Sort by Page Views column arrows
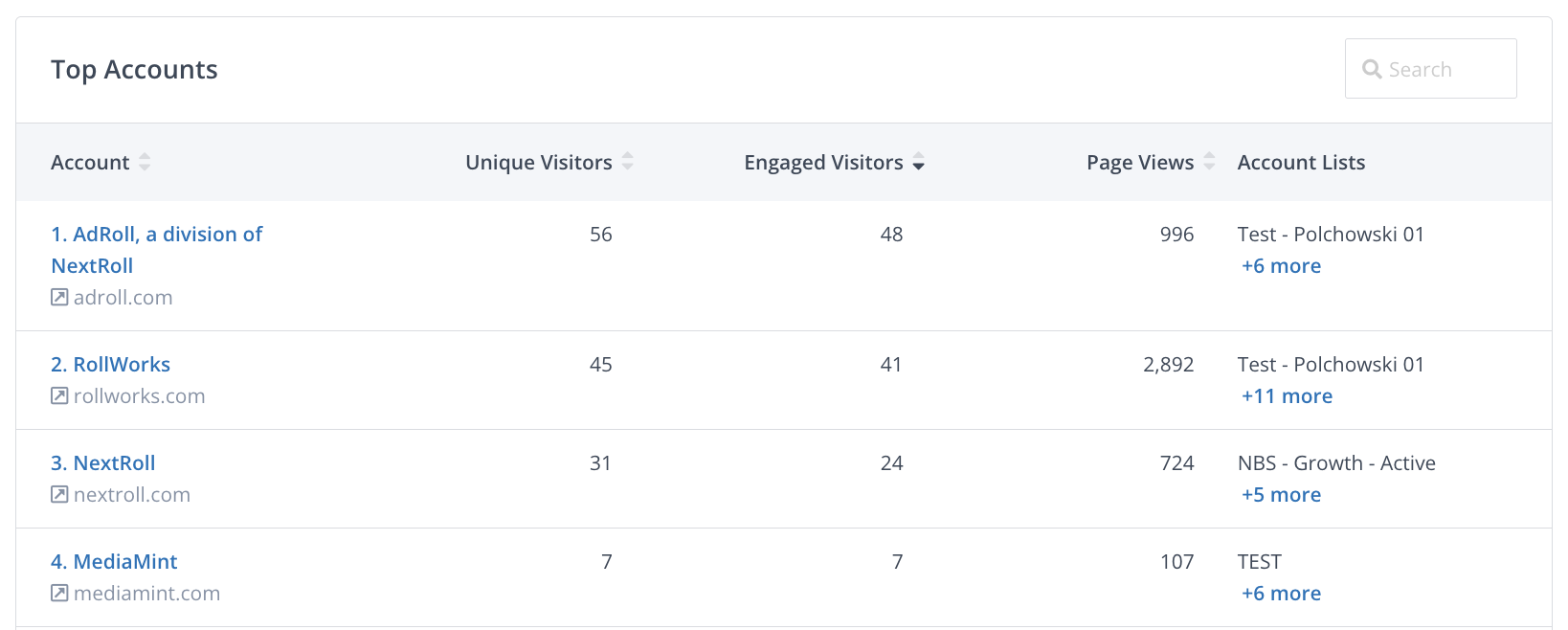 tap(1209, 162)
